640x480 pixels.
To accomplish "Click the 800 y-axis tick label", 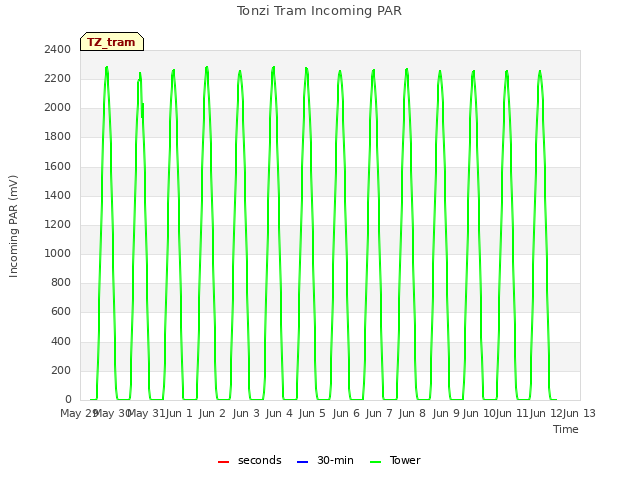I will click(61, 283).
